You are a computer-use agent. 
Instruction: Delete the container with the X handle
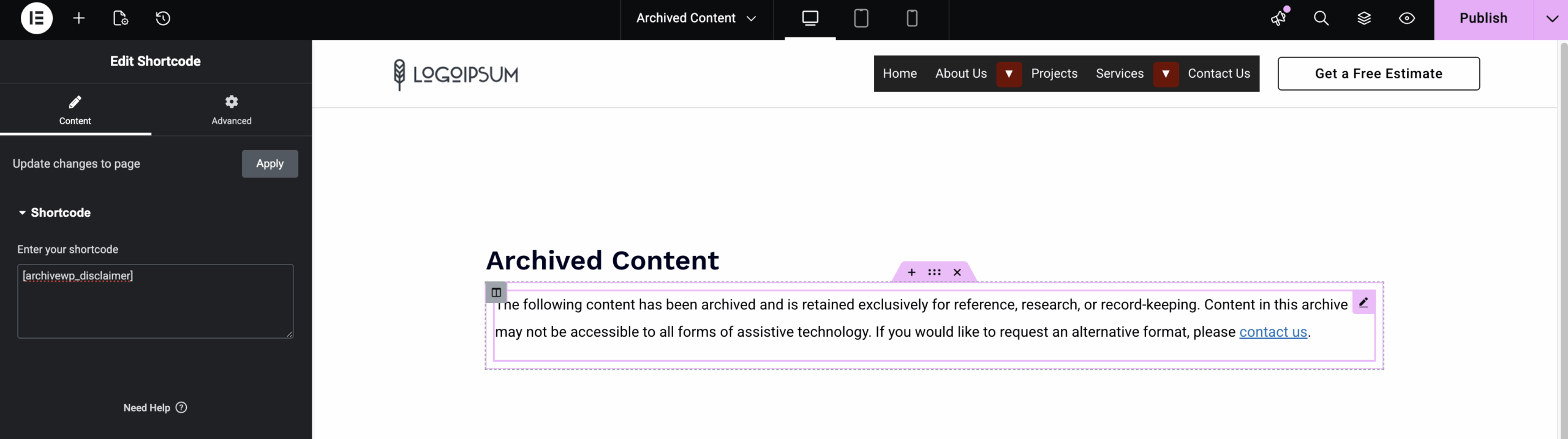tap(957, 272)
